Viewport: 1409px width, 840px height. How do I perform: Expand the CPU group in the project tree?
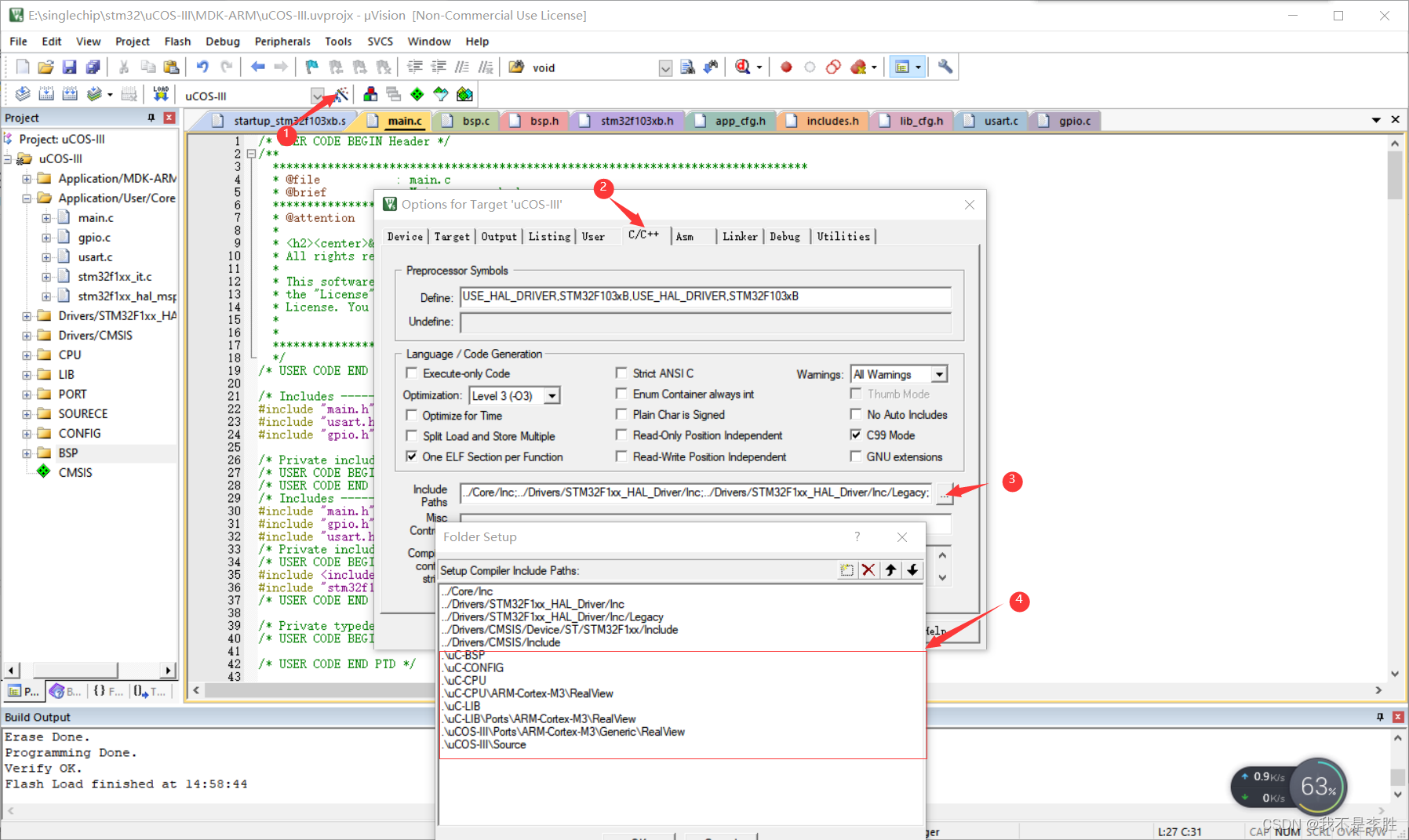(x=27, y=355)
